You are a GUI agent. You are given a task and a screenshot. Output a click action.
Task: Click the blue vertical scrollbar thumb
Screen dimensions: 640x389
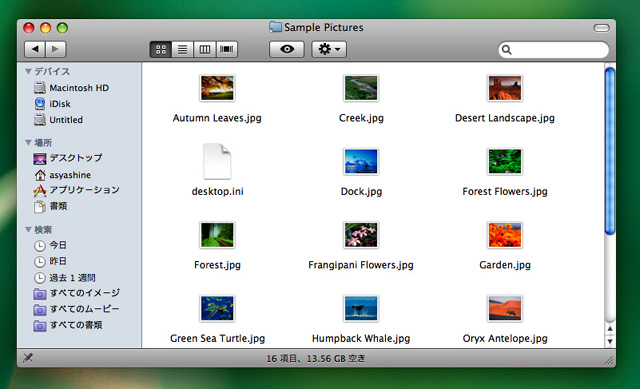[610, 151]
